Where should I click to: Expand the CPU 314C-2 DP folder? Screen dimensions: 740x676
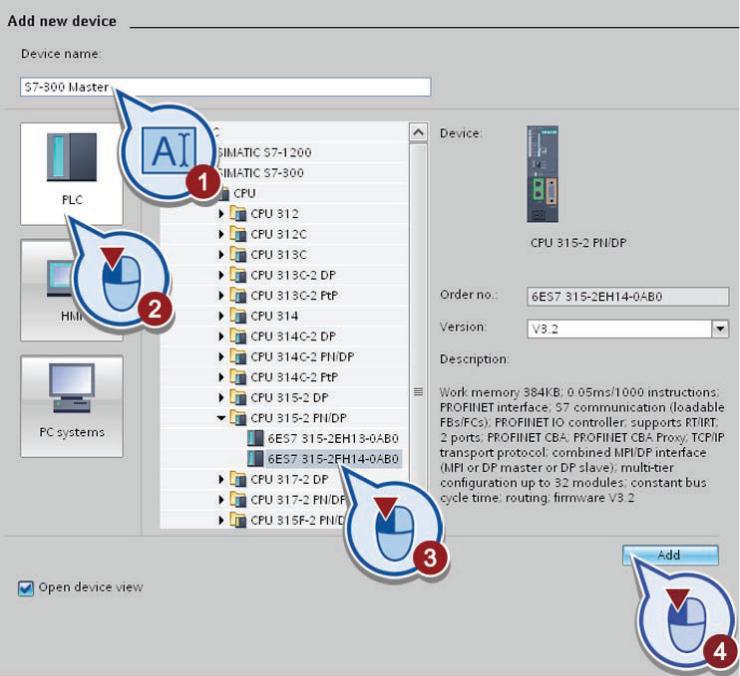(x=221, y=337)
